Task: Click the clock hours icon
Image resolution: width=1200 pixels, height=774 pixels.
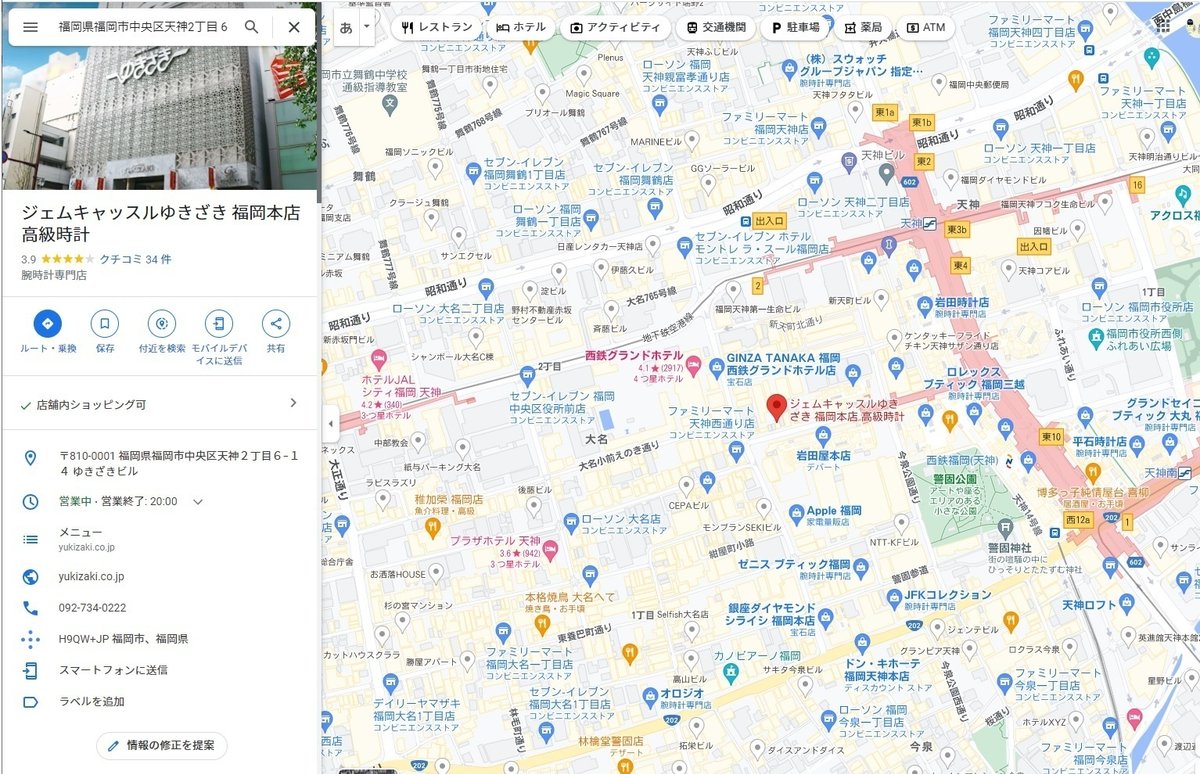Action: coord(30,502)
